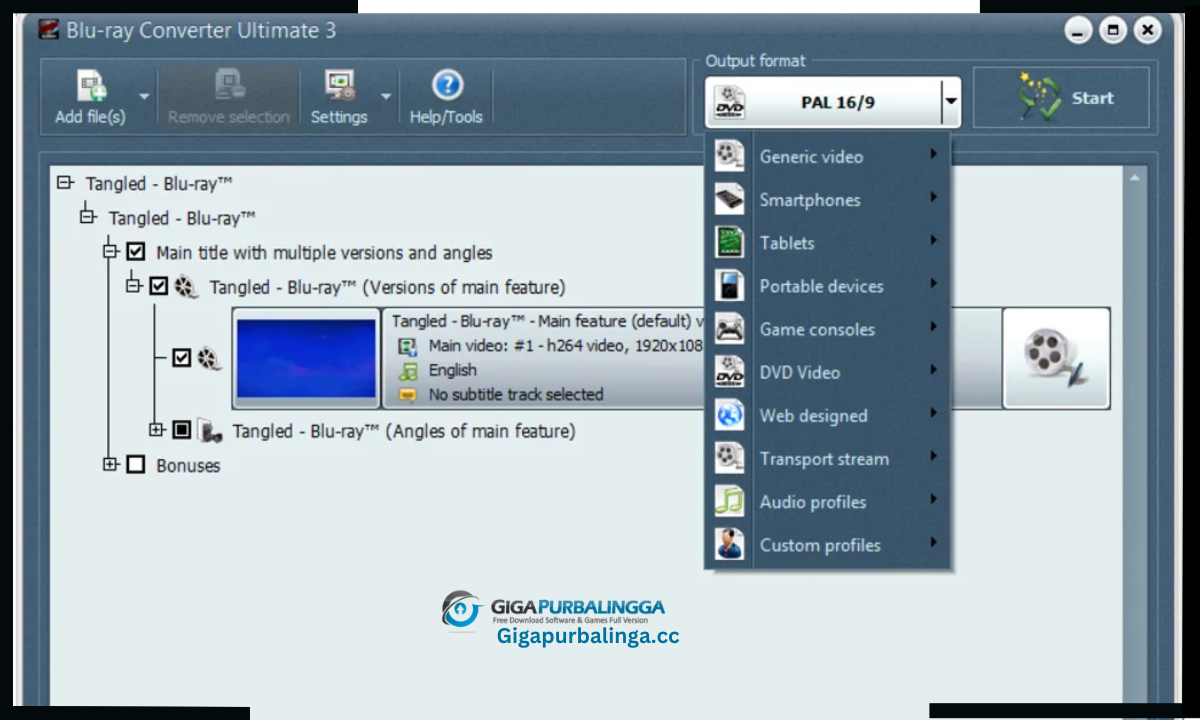Click the Audio profiles music note icon
1200x720 pixels.
pyautogui.click(x=730, y=501)
